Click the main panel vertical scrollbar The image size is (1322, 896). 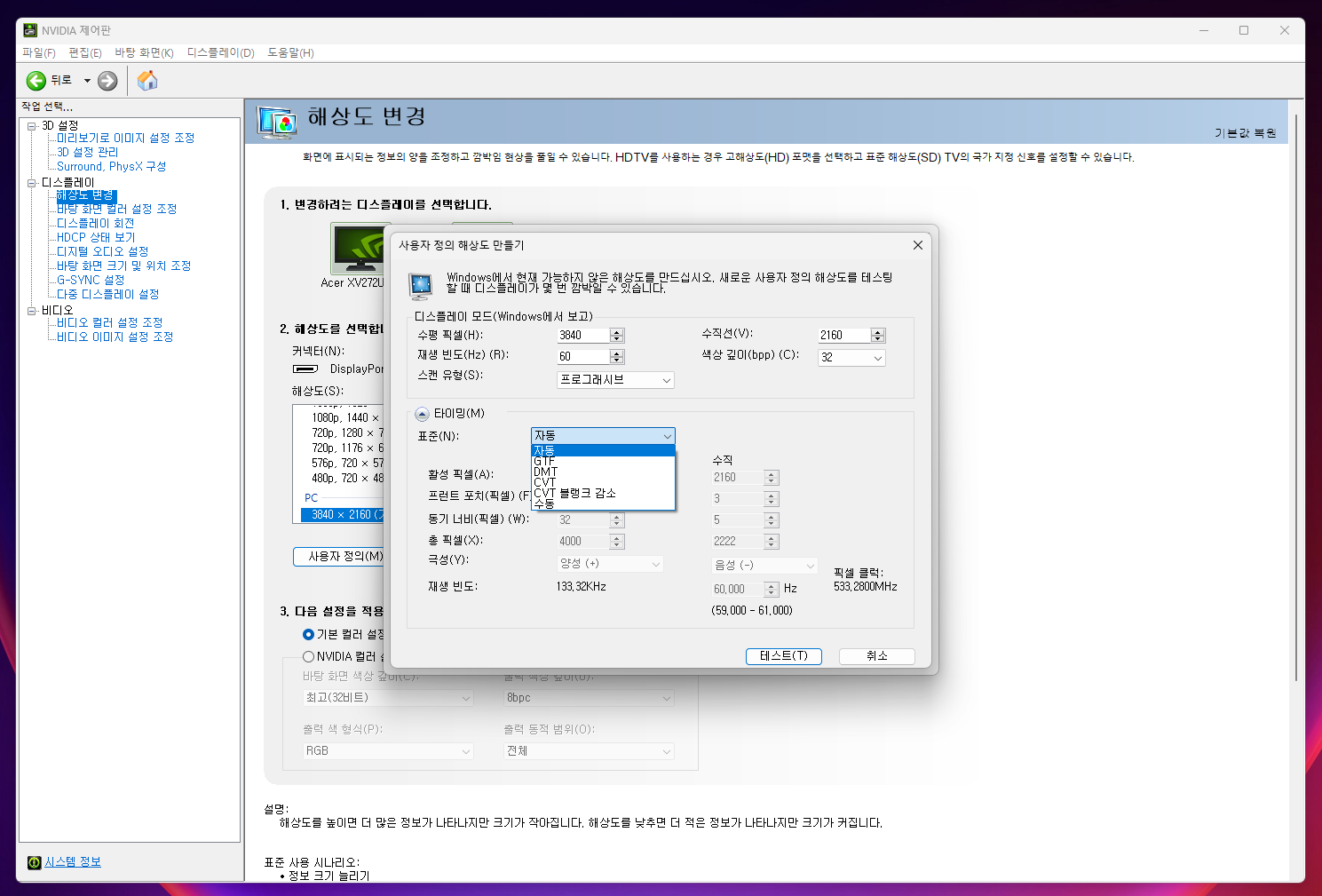coord(1297,400)
